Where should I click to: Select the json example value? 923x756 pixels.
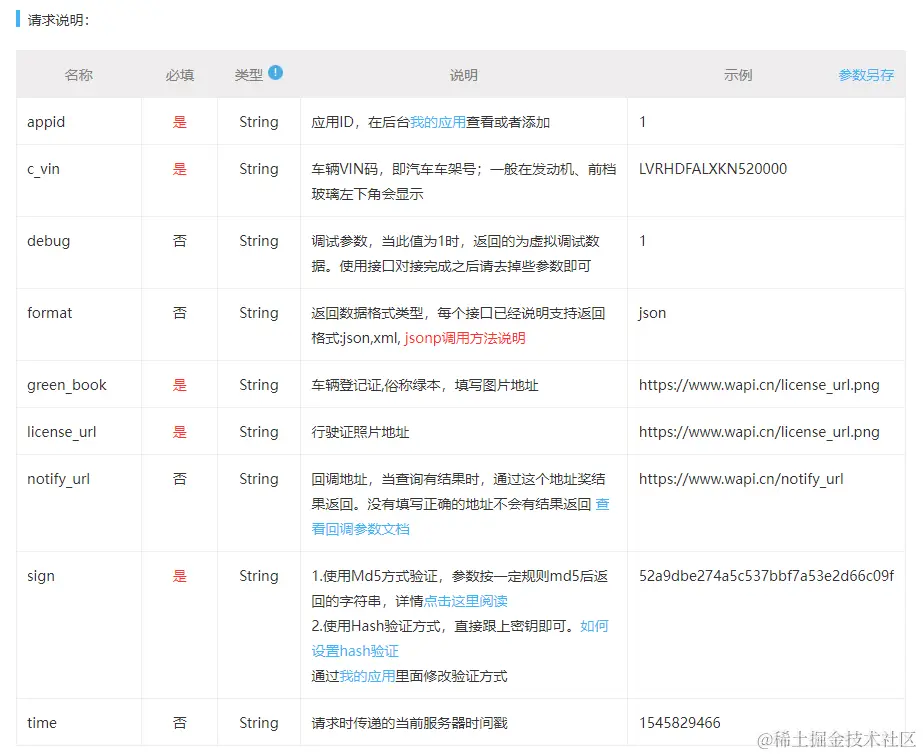[x=652, y=313]
